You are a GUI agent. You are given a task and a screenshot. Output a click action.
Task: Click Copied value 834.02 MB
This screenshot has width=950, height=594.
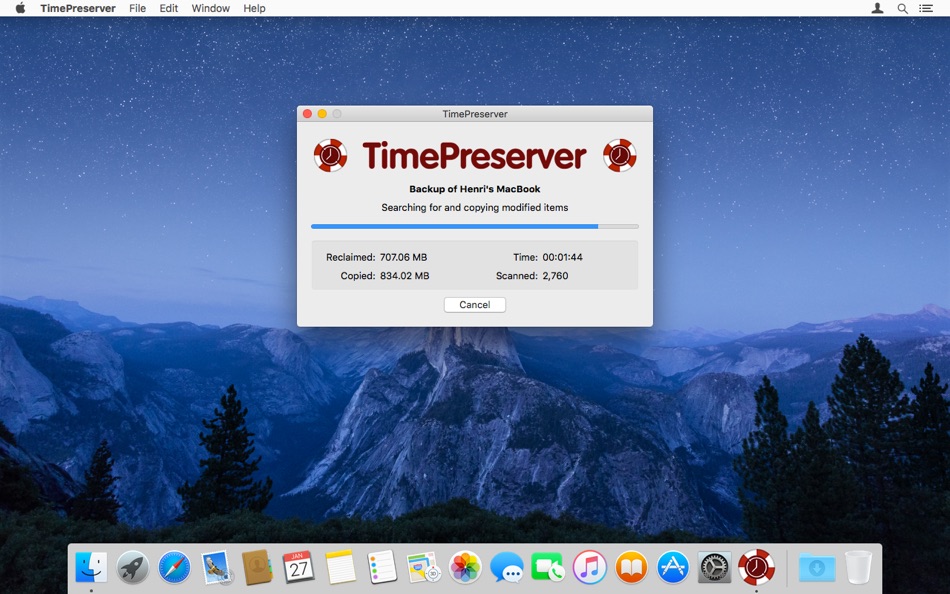point(404,276)
